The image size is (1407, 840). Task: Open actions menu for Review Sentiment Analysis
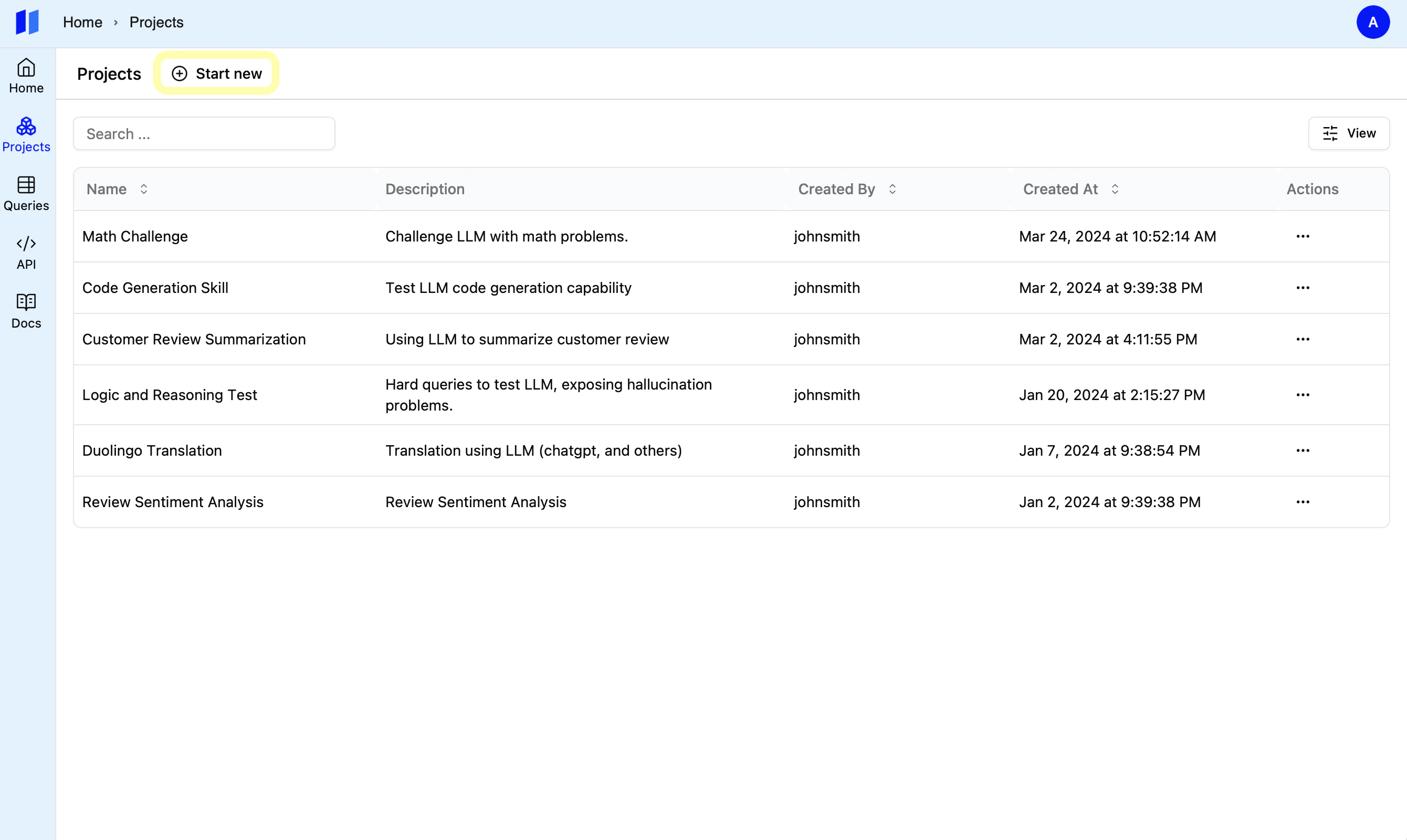pos(1303,502)
